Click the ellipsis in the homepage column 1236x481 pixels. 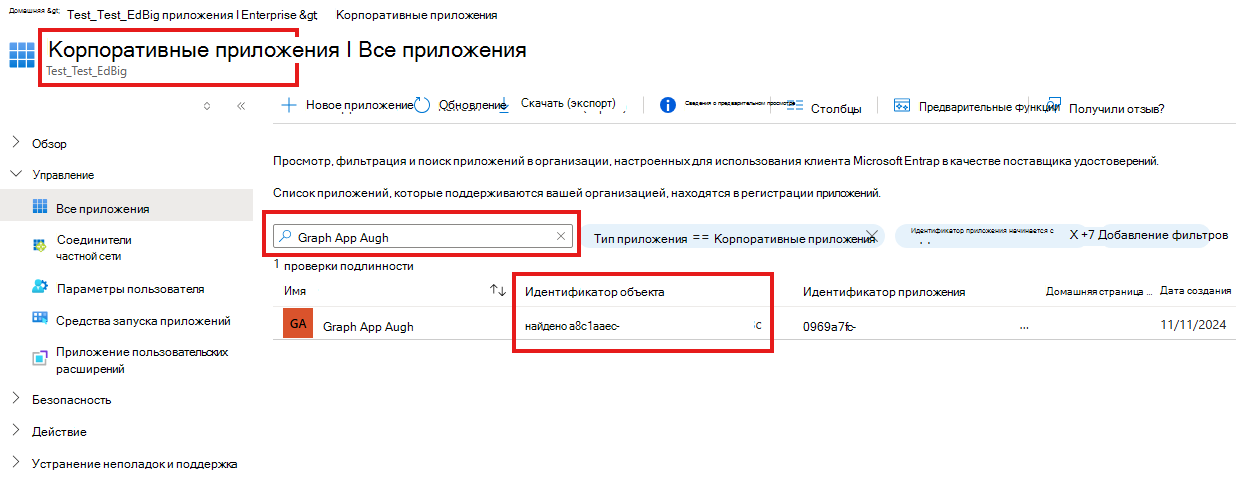coord(1024,326)
